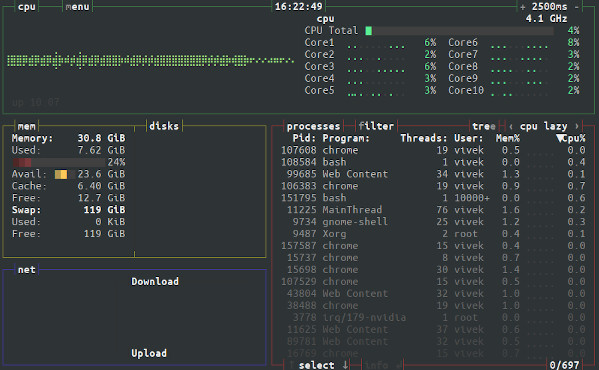Click the Download label in net box
599x370 pixels.
click(155, 281)
